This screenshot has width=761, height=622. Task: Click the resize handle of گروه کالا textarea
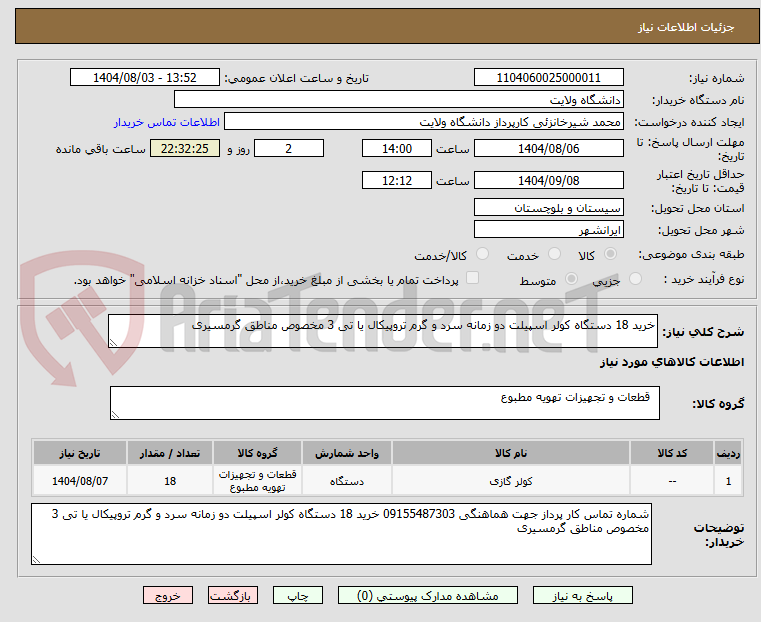click(115, 414)
